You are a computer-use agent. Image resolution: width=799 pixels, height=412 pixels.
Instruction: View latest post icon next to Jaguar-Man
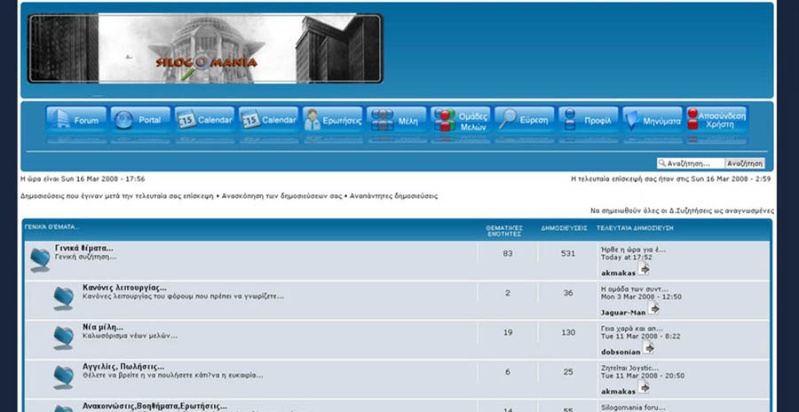point(653,309)
